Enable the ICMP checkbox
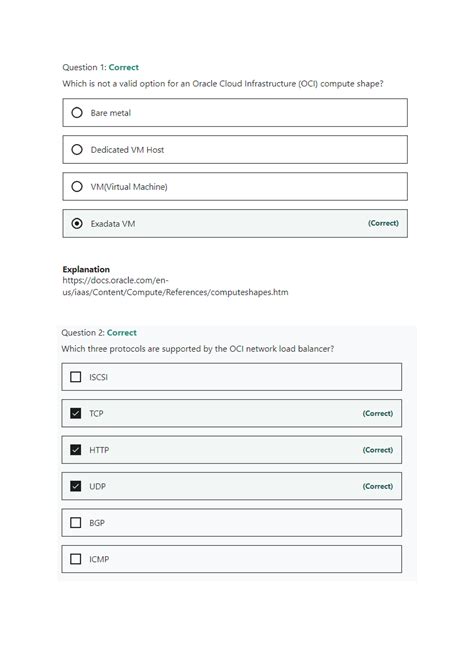 [76, 559]
